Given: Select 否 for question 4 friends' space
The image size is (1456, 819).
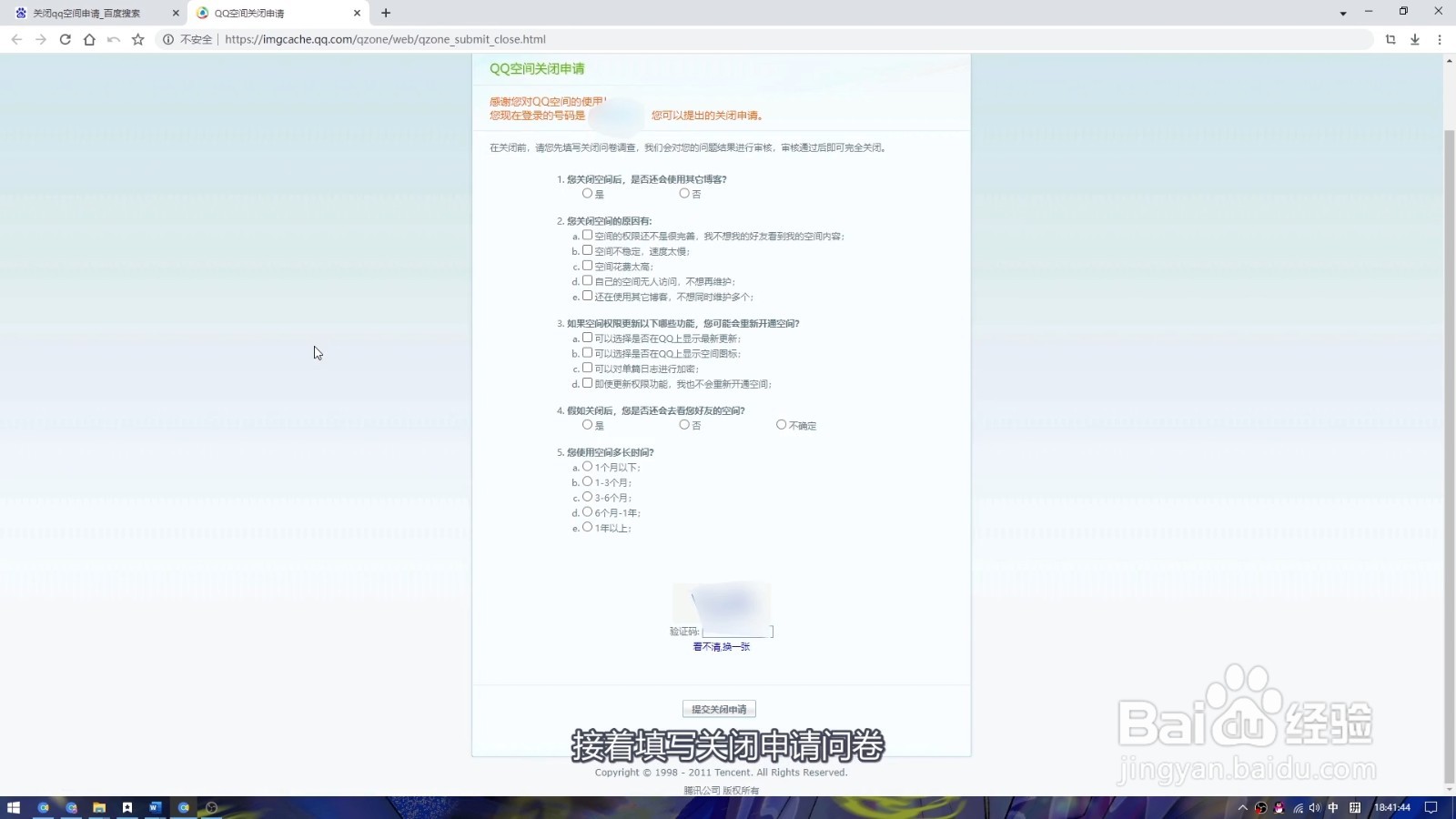Looking at the screenshot, I should tap(684, 424).
